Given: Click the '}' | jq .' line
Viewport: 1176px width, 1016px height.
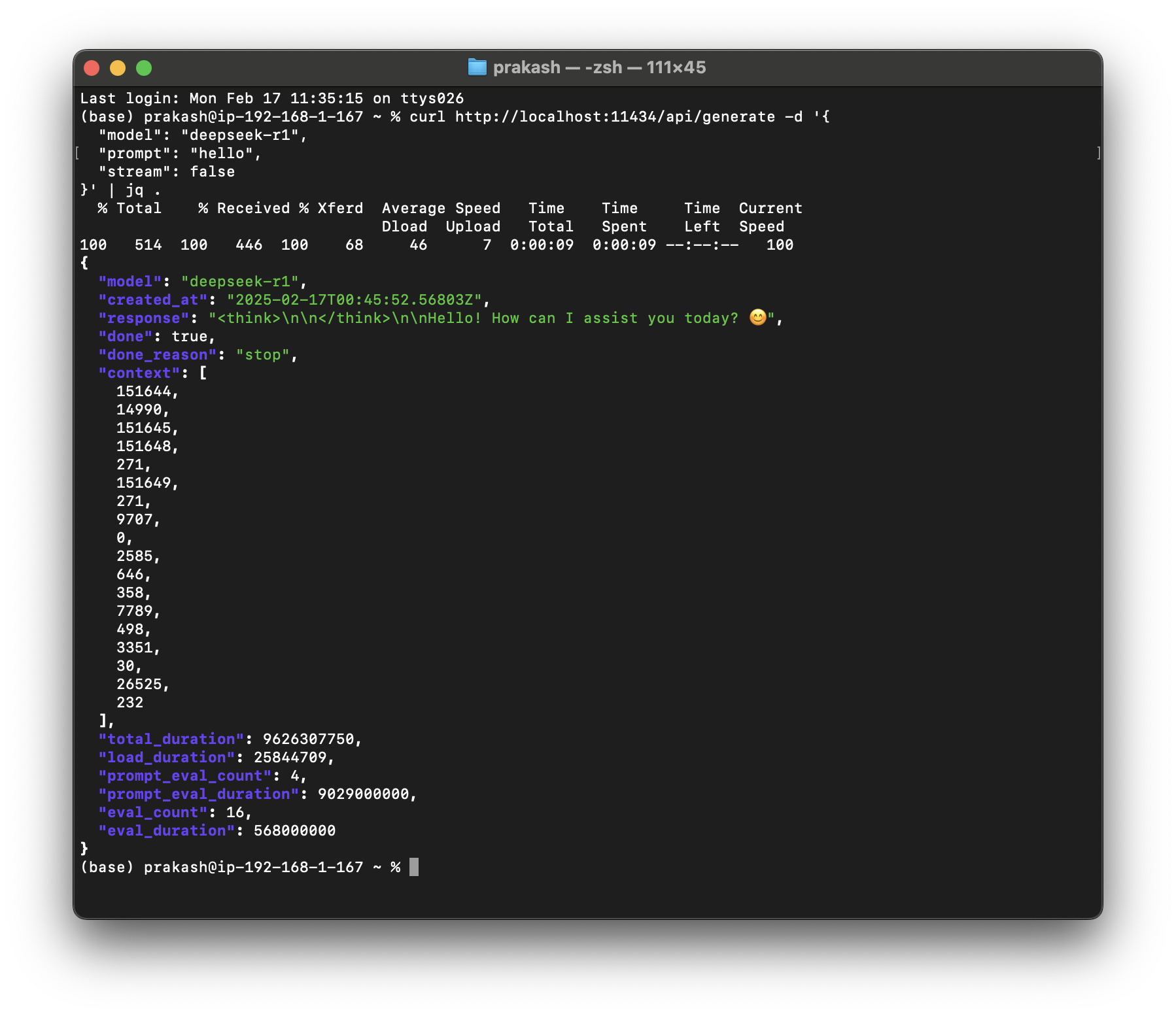Looking at the screenshot, I should click(120, 190).
